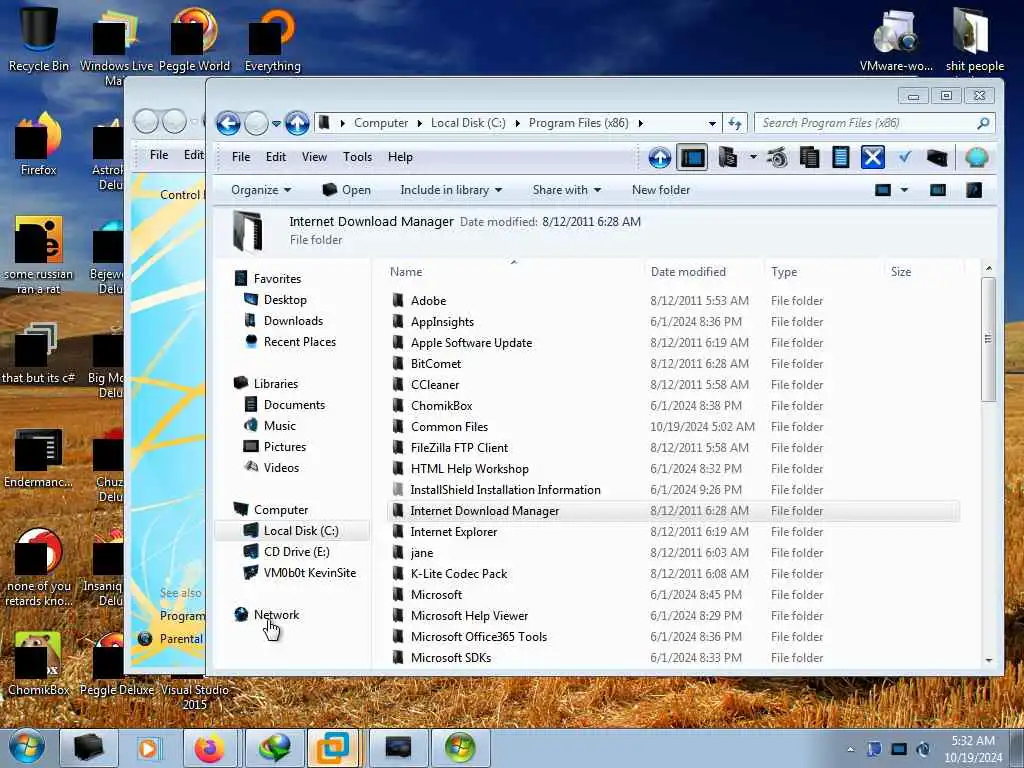Click the Up one level button beside the address bar
The height and width of the screenshot is (768, 1024).
click(x=297, y=123)
